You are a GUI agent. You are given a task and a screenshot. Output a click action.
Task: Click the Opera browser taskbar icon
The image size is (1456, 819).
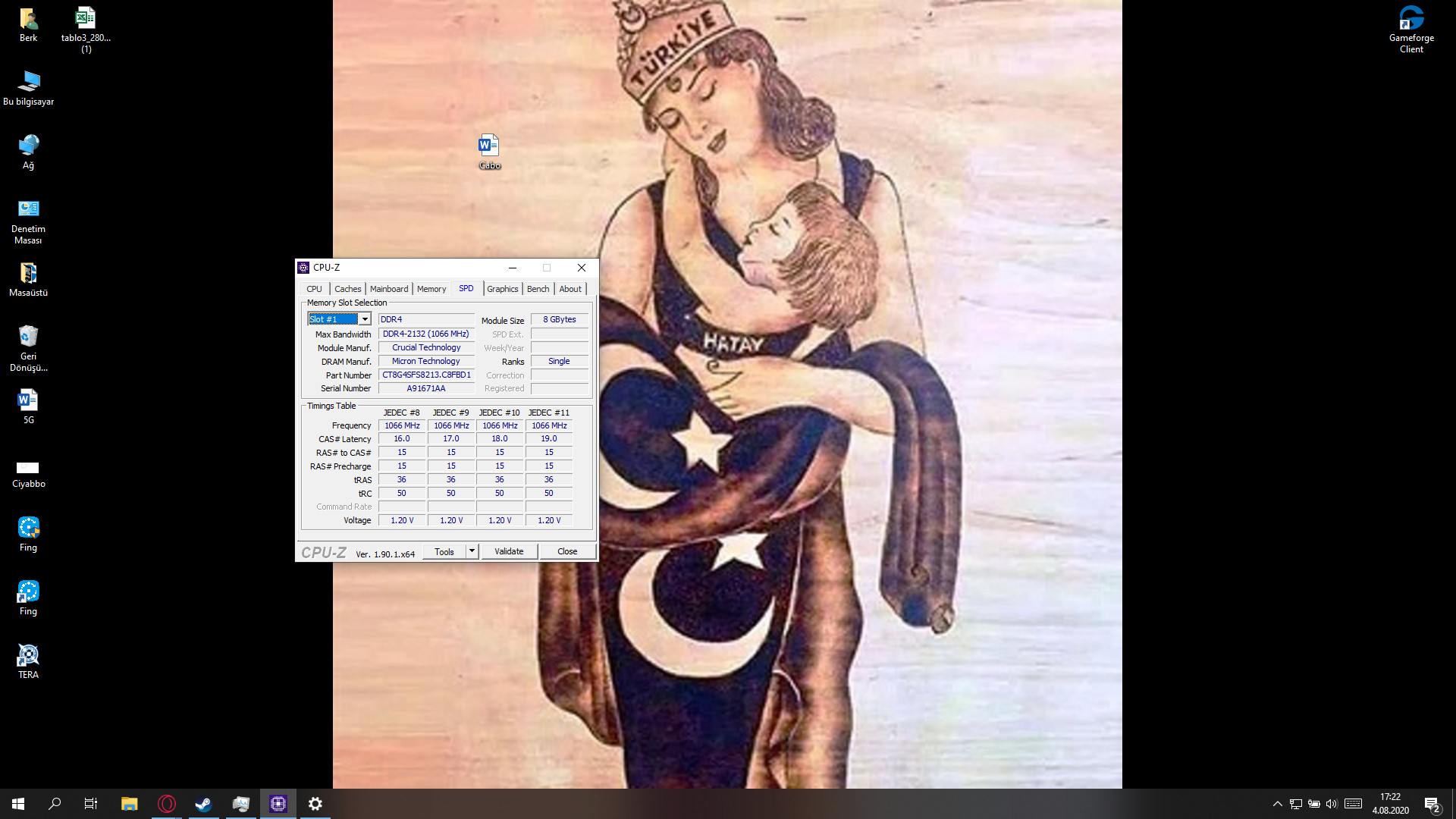pyautogui.click(x=167, y=804)
